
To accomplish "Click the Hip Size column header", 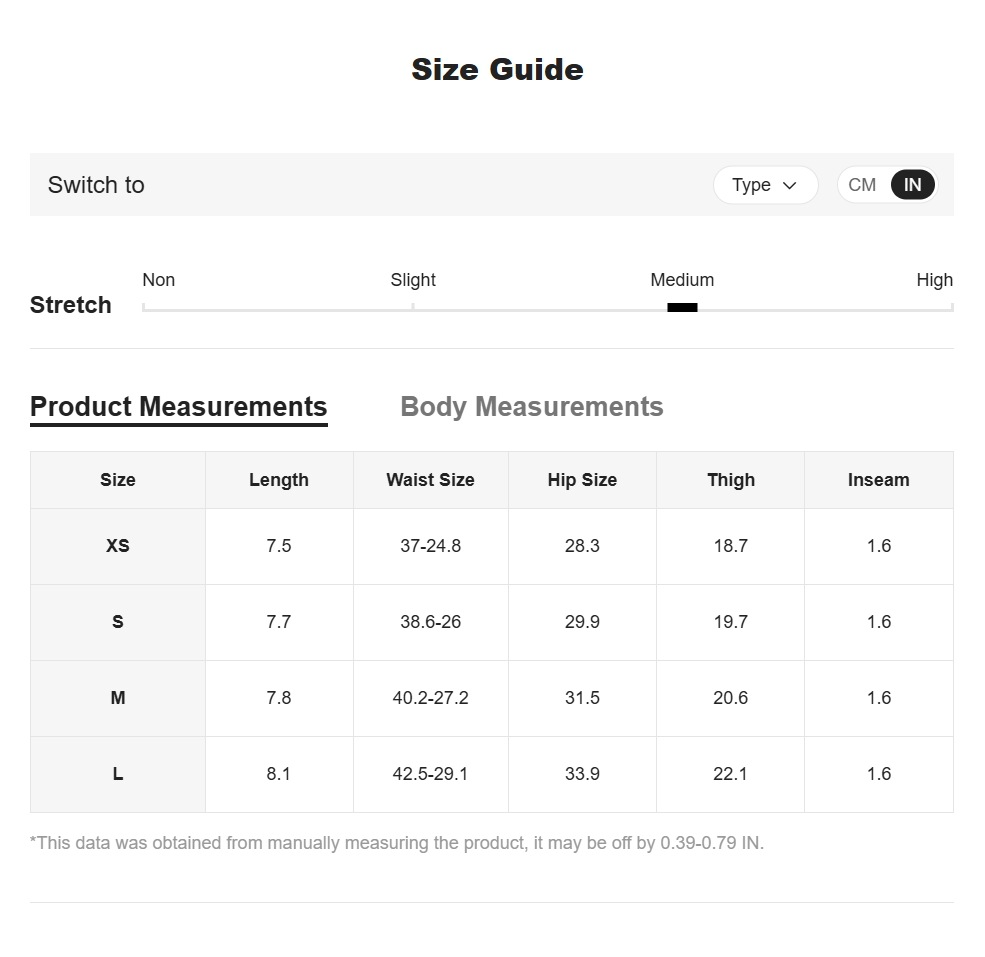I will [x=582, y=480].
